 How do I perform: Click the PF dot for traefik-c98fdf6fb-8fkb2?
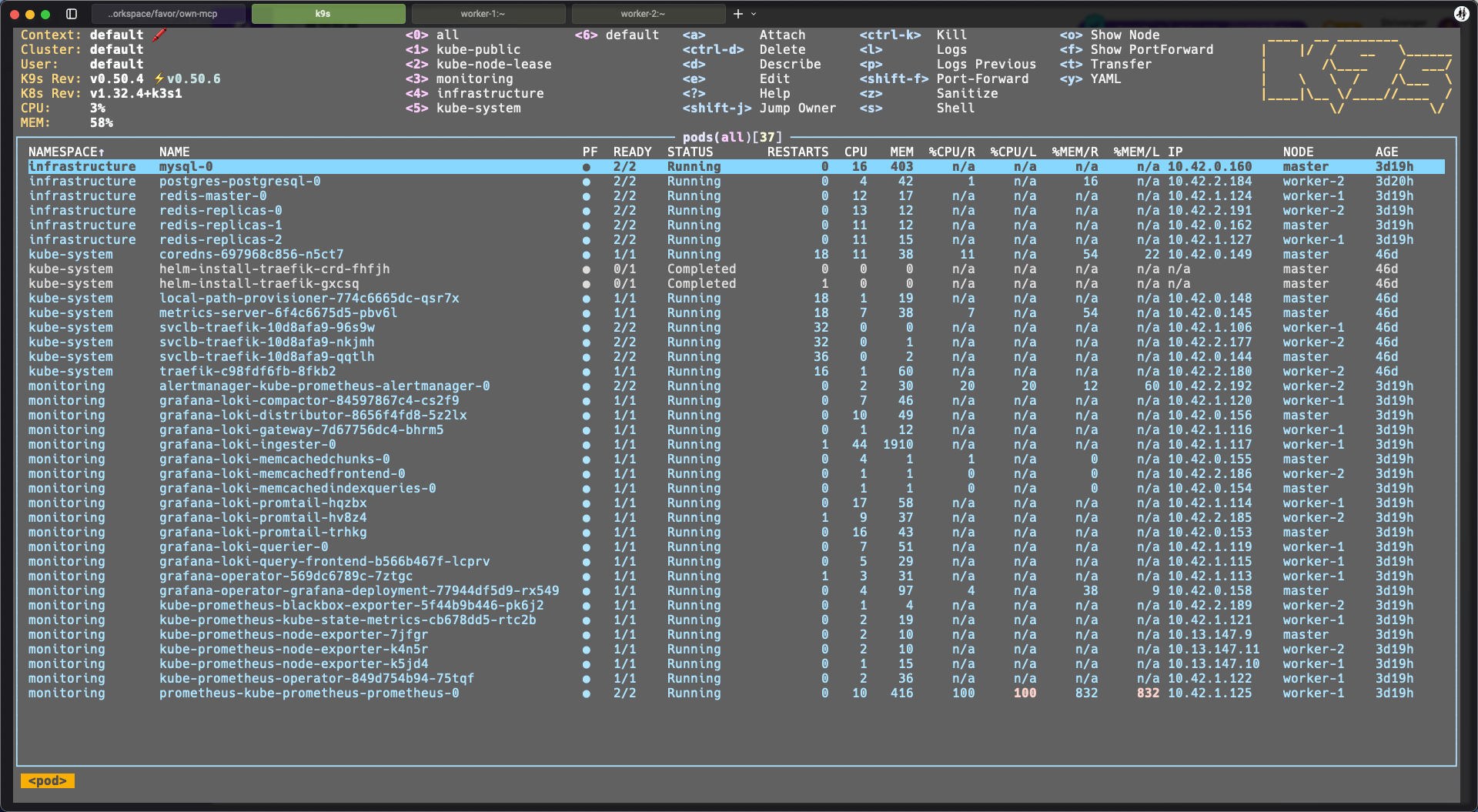pyautogui.click(x=587, y=372)
